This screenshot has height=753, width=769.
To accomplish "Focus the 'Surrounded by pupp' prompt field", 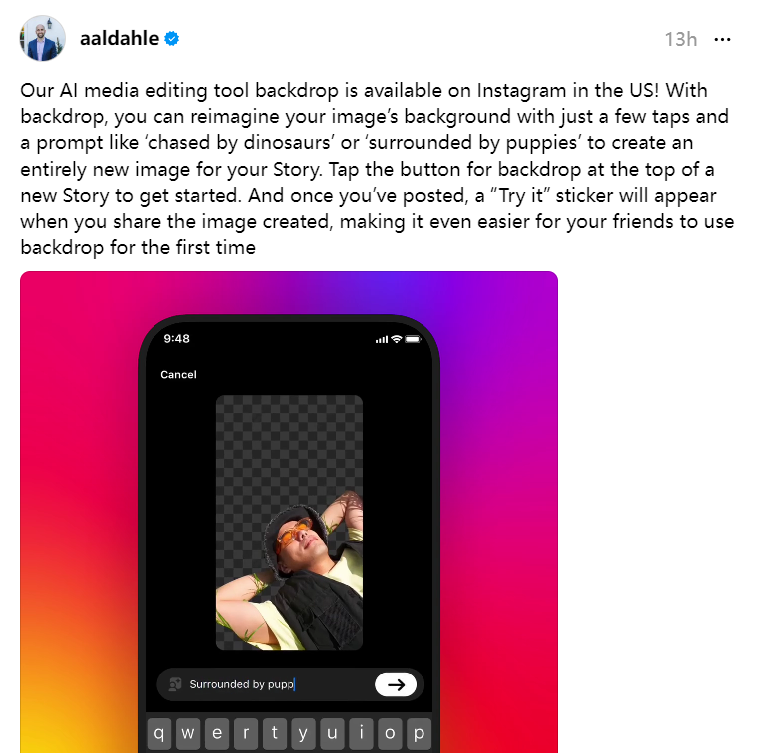I will point(289,684).
